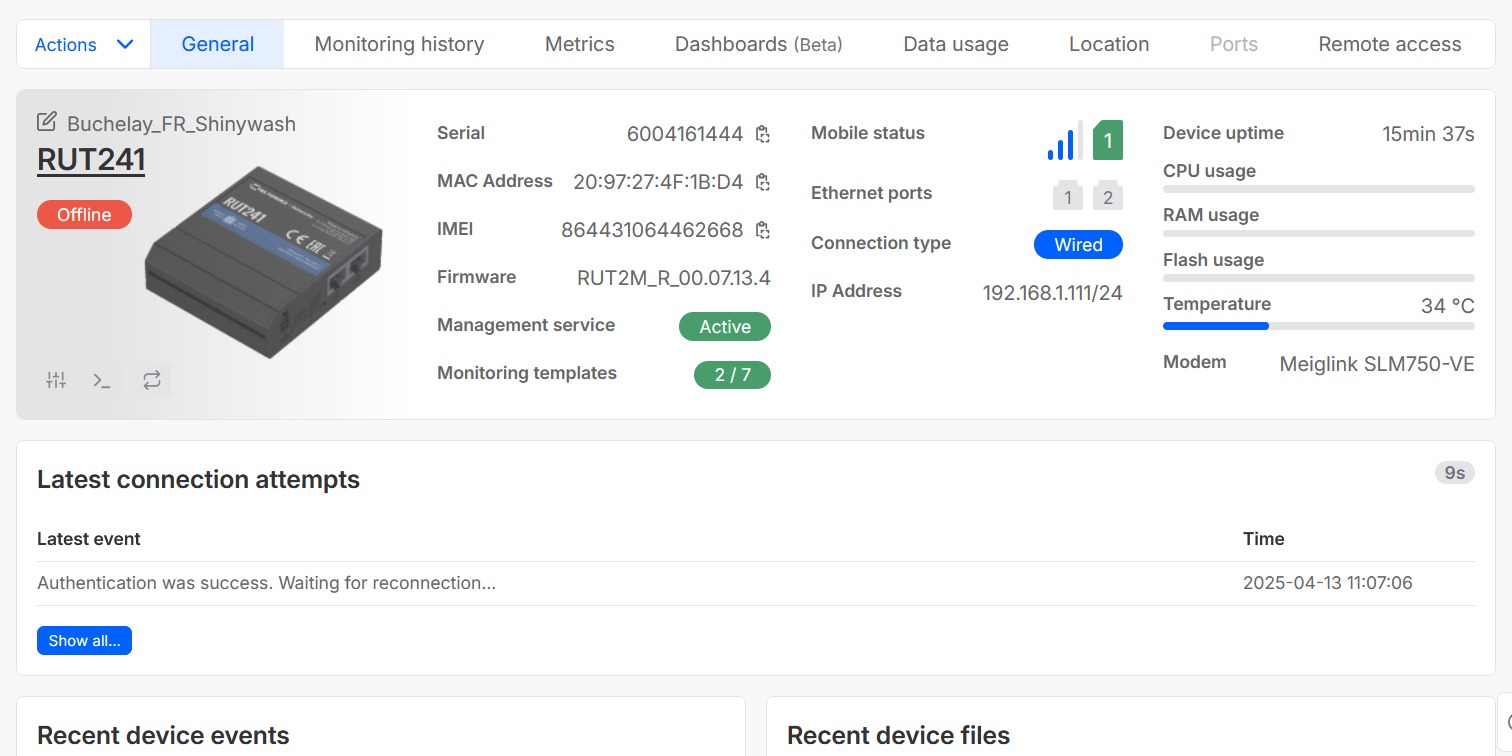Screen dimensions: 1512x756
Task: Switch to the Remote access tab
Action: tap(1390, 44)
